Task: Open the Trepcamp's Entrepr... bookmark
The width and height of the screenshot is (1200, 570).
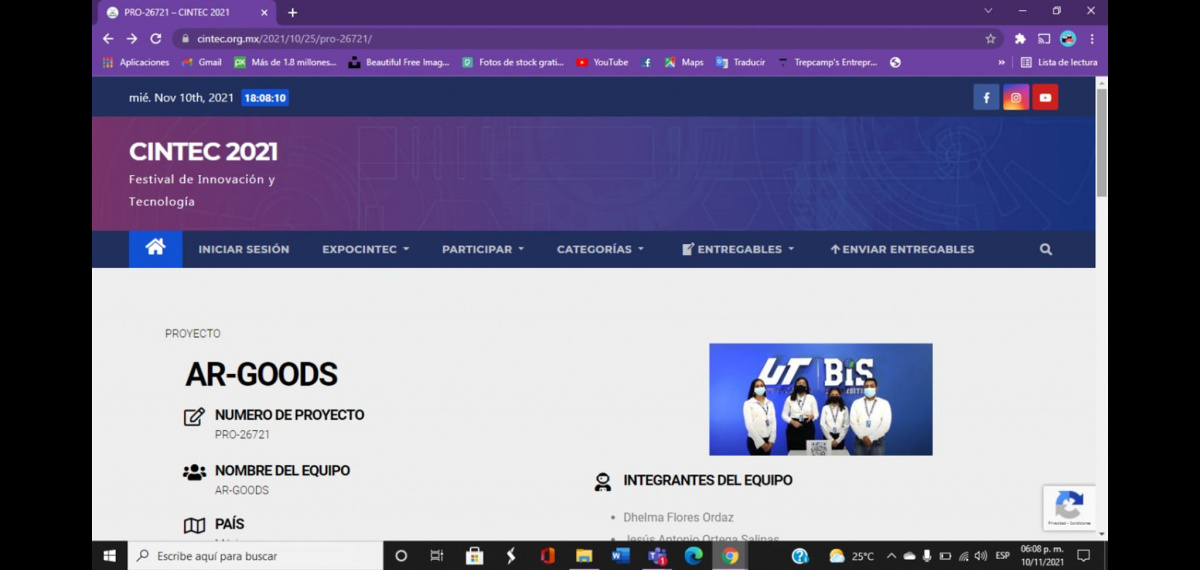Action: pos(828,62)
